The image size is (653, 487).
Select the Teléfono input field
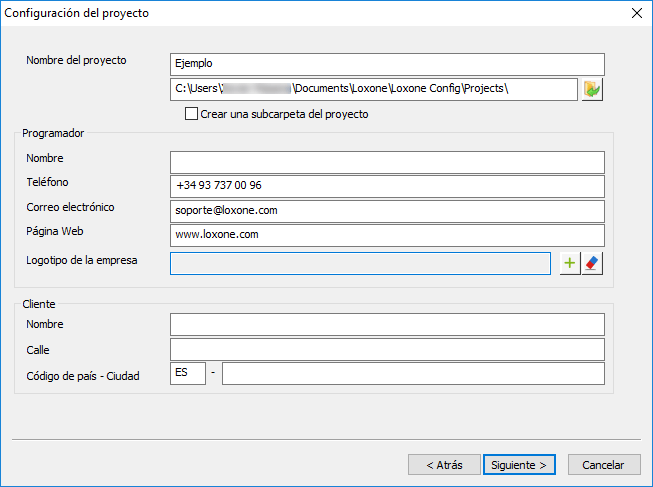point(387,186)
